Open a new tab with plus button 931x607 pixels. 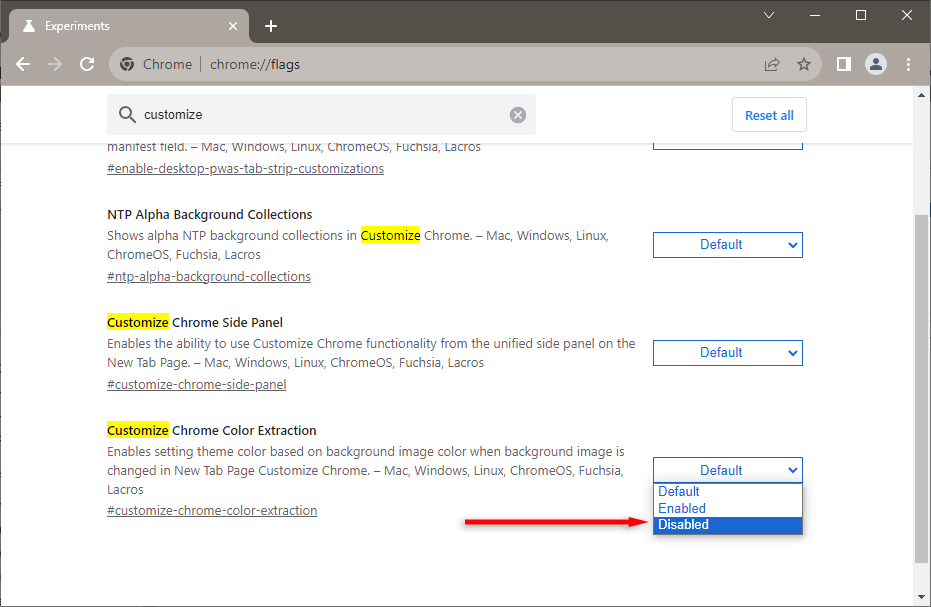coord(271,26)
